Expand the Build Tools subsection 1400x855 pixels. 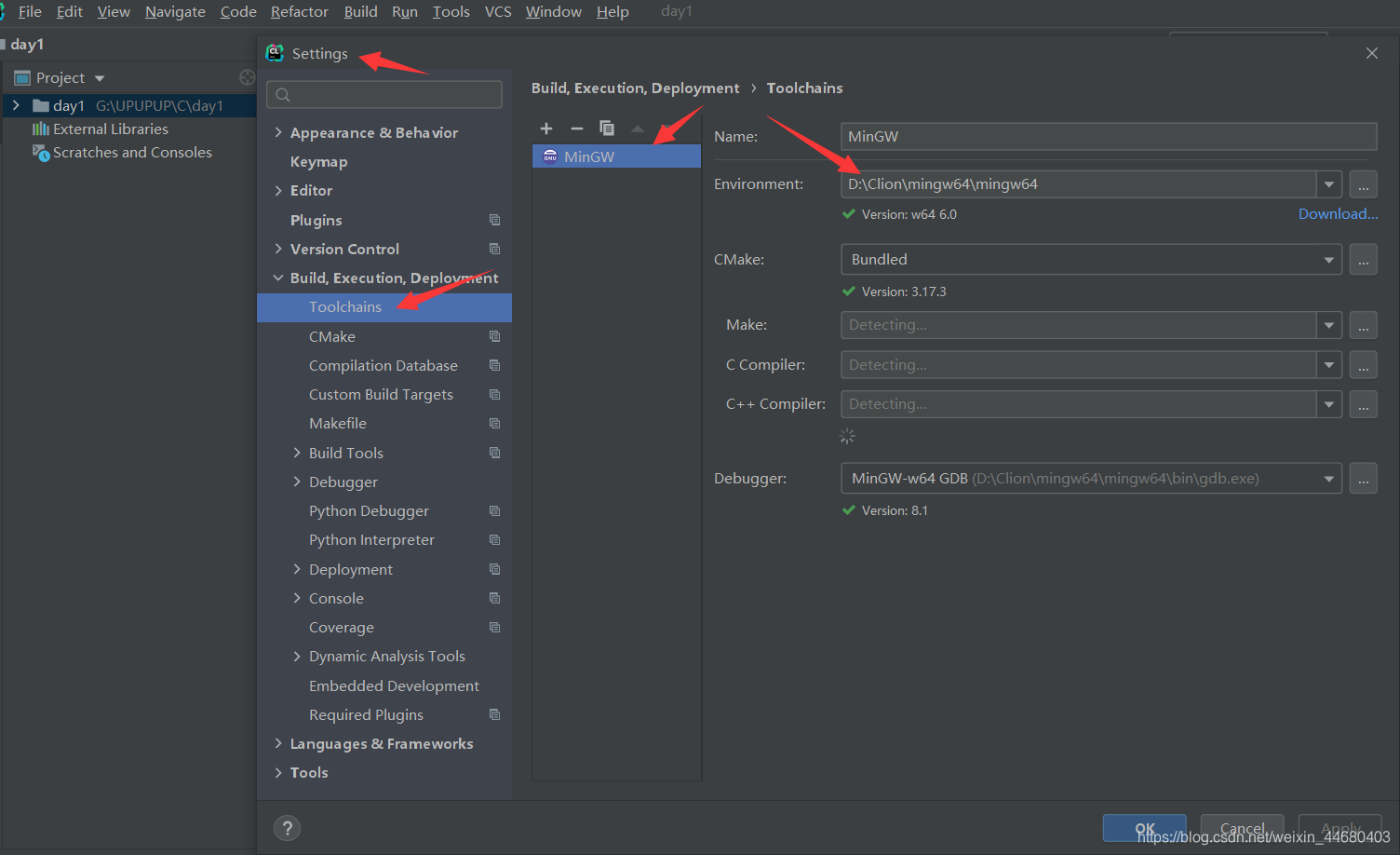297,453
